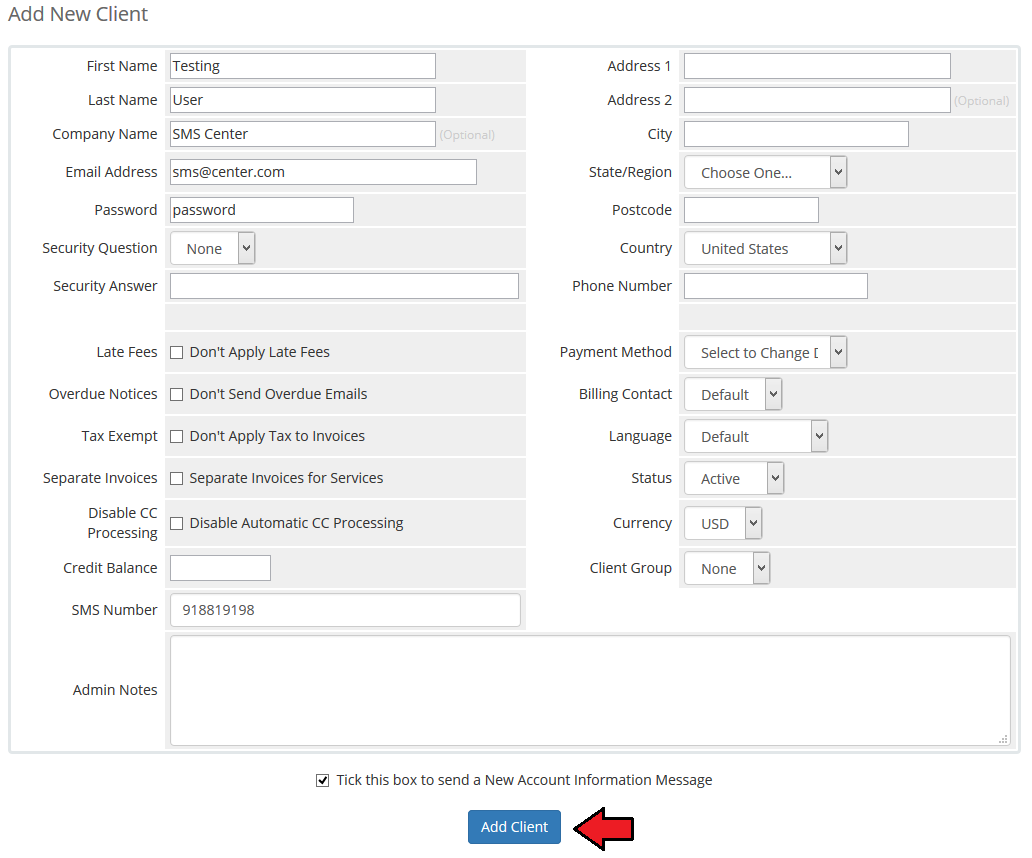Expand the Client Group dropdown
This screenshot has height=858, width=1032.
[x=727, y=568]
